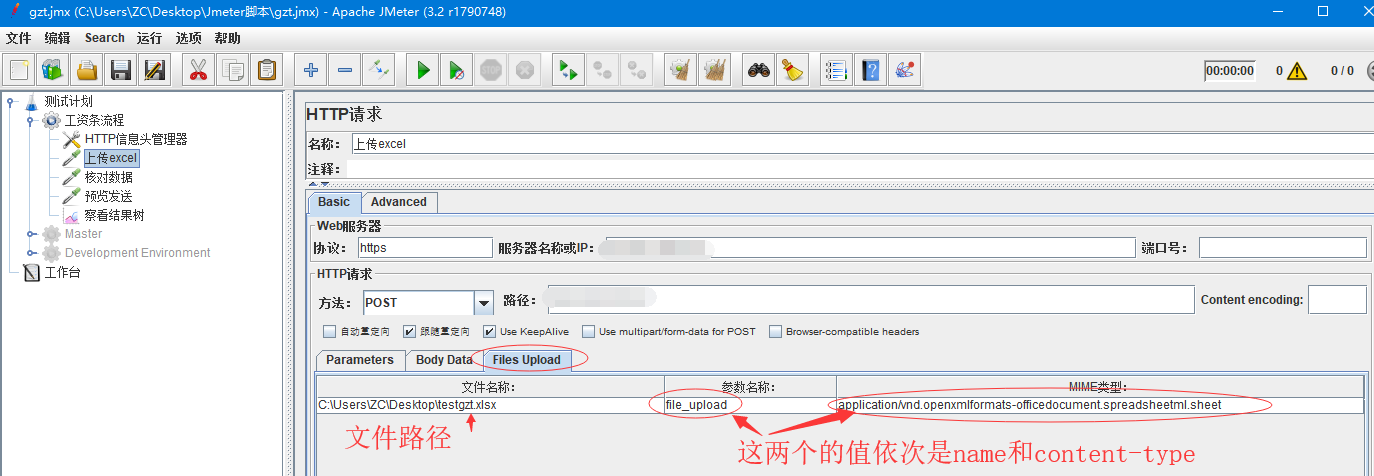The height and width of the screenshot is (476, 1374).
Task: Expand the Development Environment node toggle
Action: pyautogui.click(x=31, y=253)
